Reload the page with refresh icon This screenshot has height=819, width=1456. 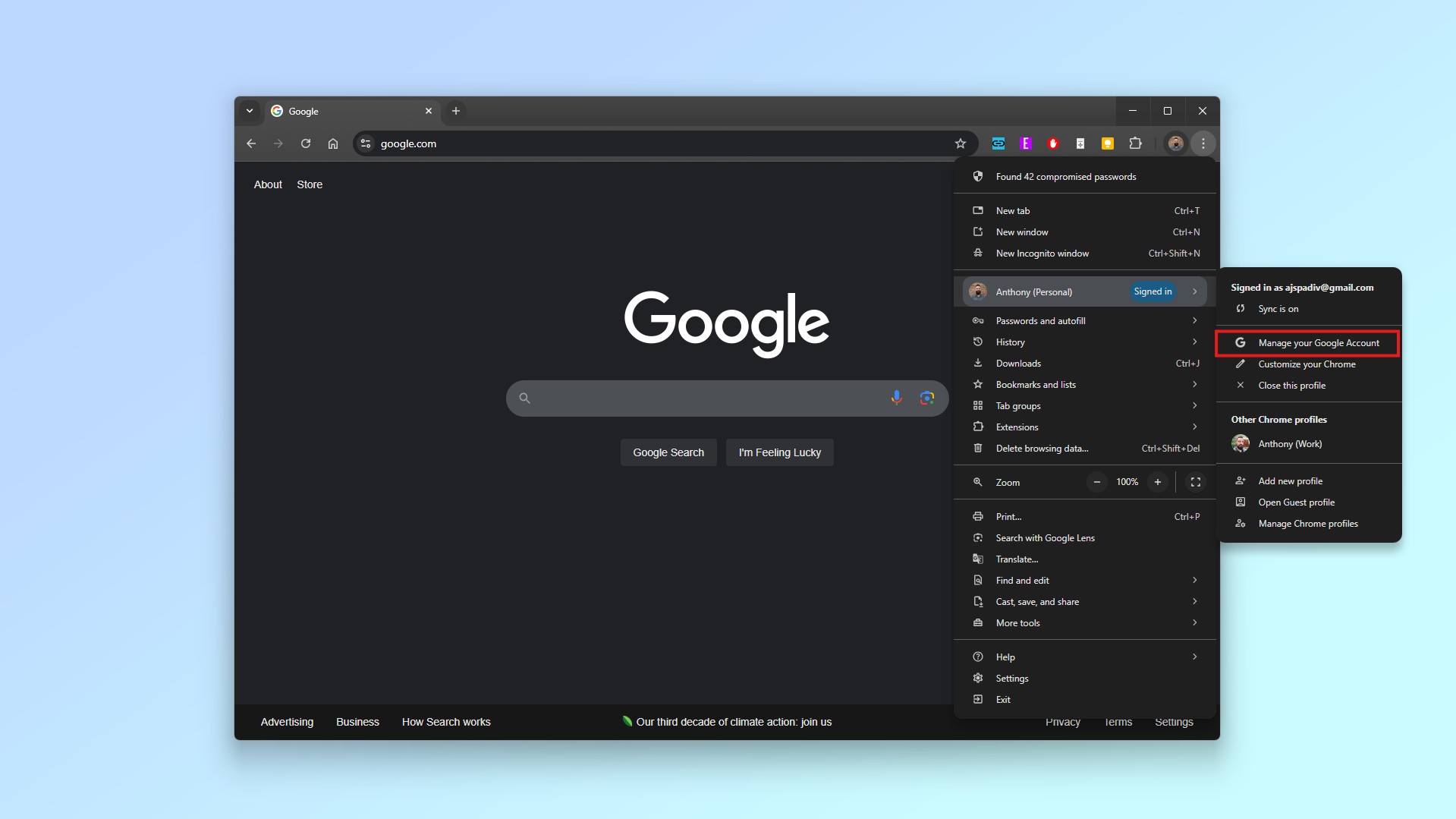[305, 143]
